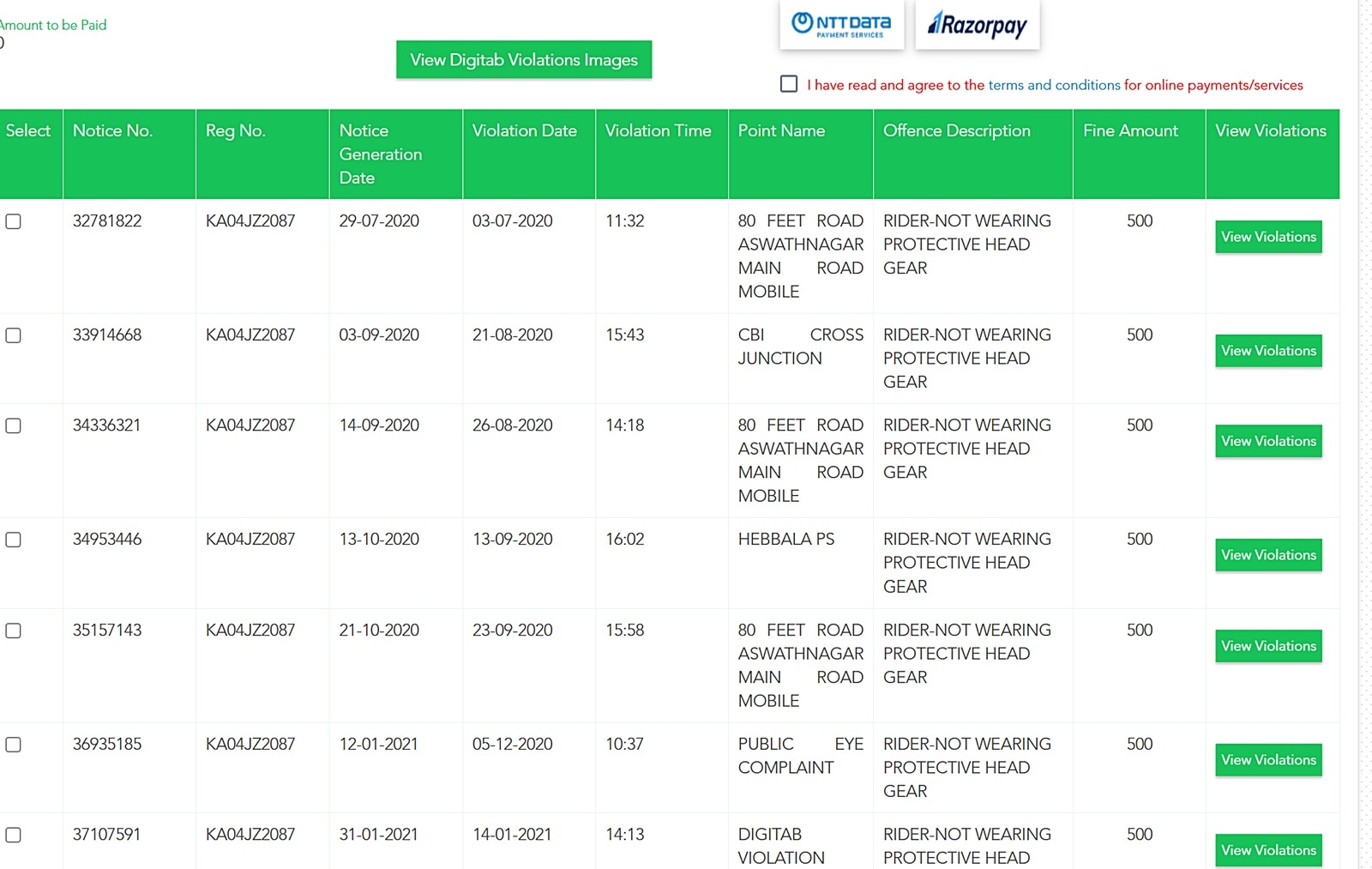This screenshot has height=869, width=1372.
Task: Select NTT Data payment services logo
Action: point(841,24)
